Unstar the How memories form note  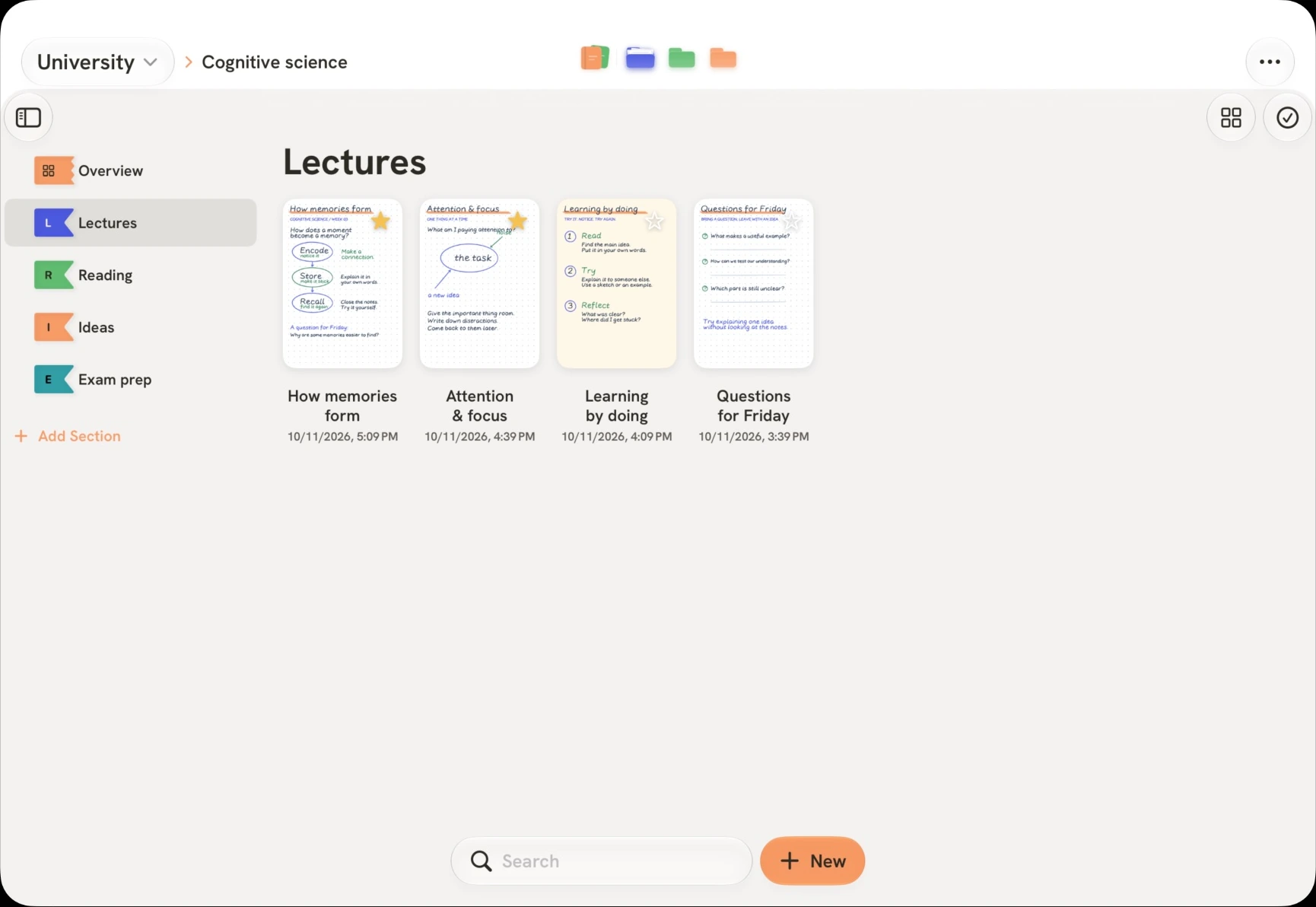tap(380, 221)
